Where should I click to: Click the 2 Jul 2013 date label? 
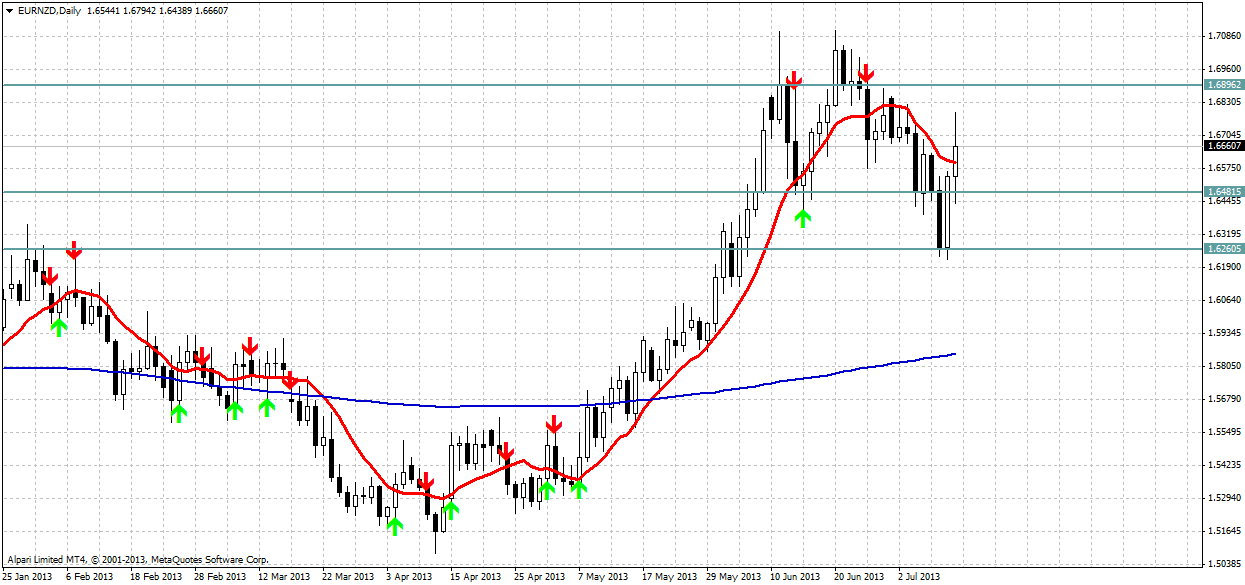920,577
